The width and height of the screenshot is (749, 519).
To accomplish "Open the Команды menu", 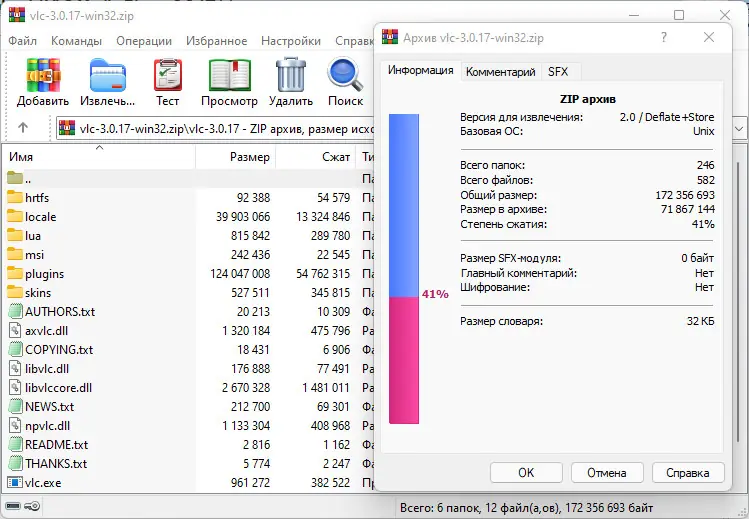I will (x=76, y=41).
